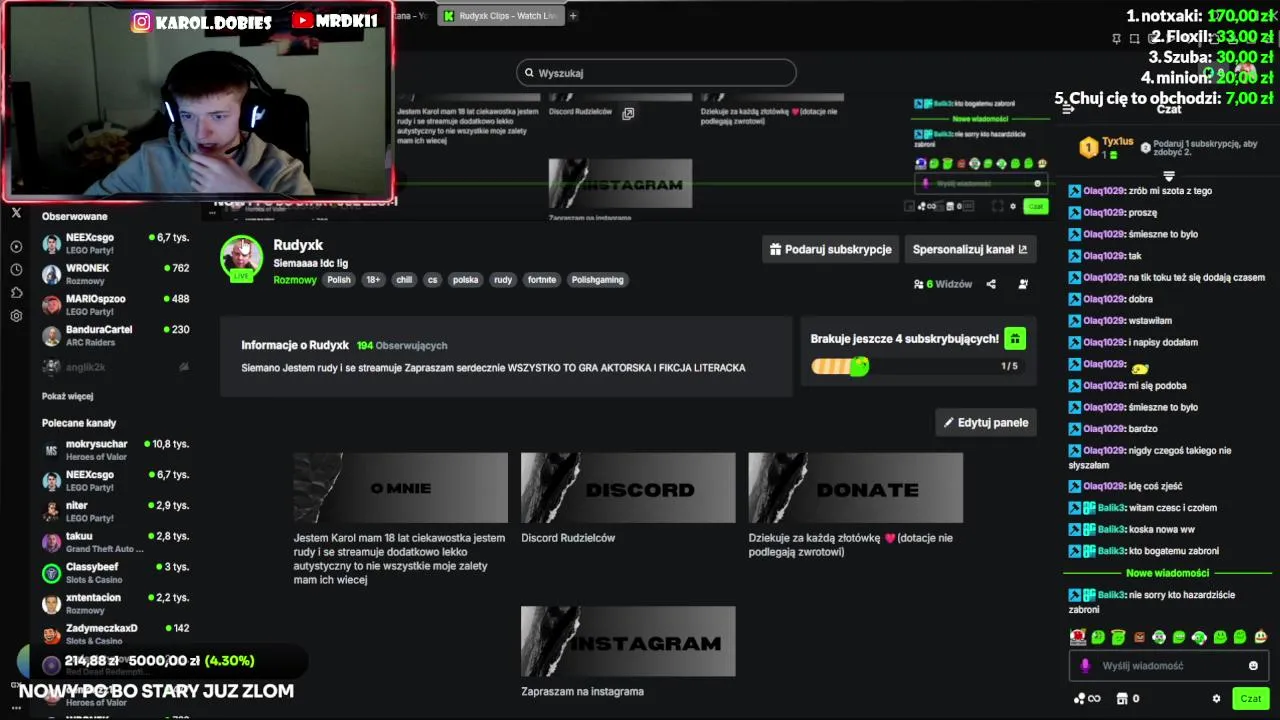Open offline channel anglik2k
This screenshot has width=1280, height=720.
point(115,367)
